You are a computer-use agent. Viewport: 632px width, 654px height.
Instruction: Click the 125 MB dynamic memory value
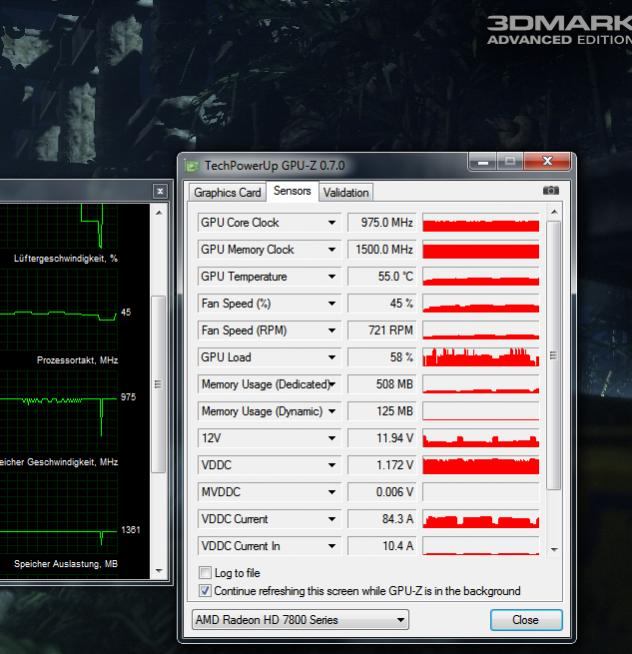click(395, 411)
